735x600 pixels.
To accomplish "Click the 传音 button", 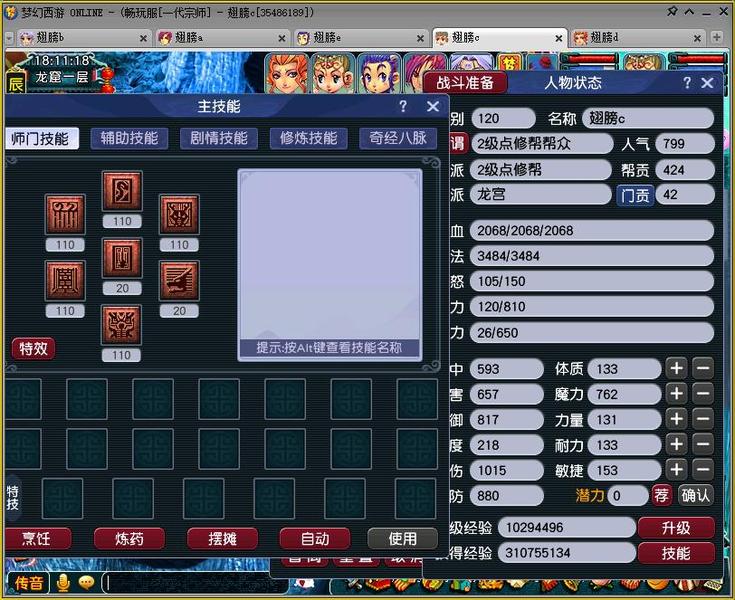I will tap(29, 583).
